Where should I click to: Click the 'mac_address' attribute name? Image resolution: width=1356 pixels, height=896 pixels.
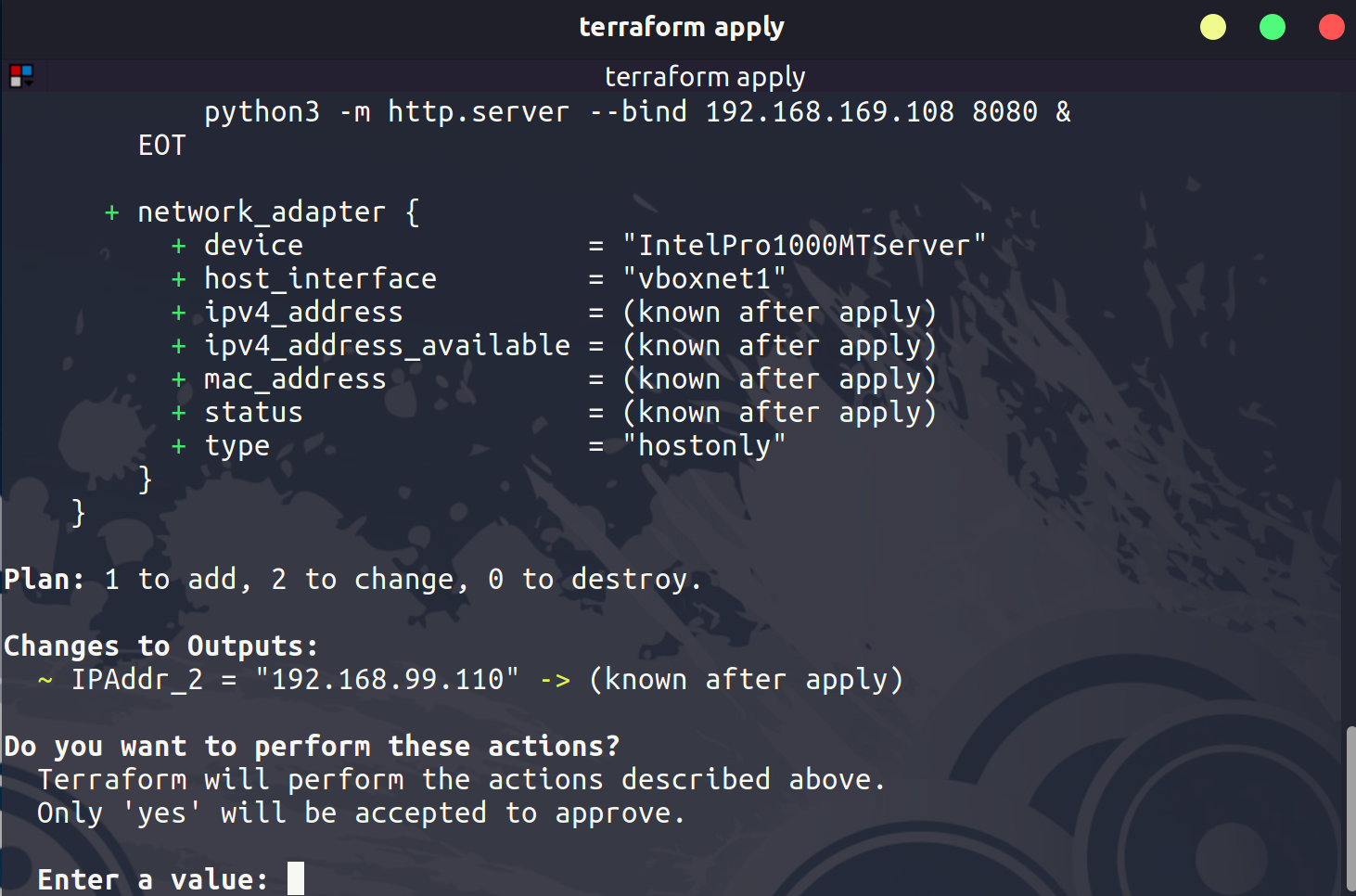click(x=295, y=379)
